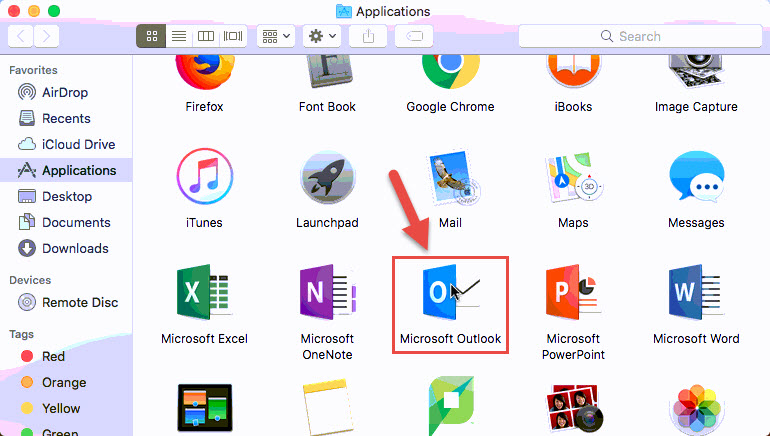
Task: Select Remote Disc under Devices
Action: (x=66, y=302)
